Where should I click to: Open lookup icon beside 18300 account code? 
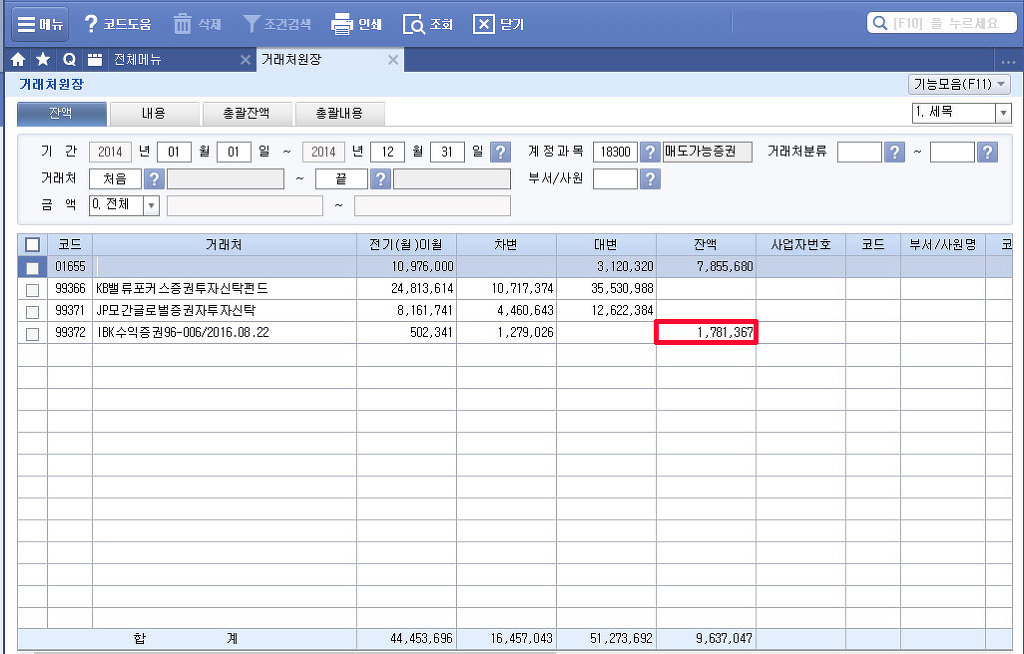(x=650, y=152)
